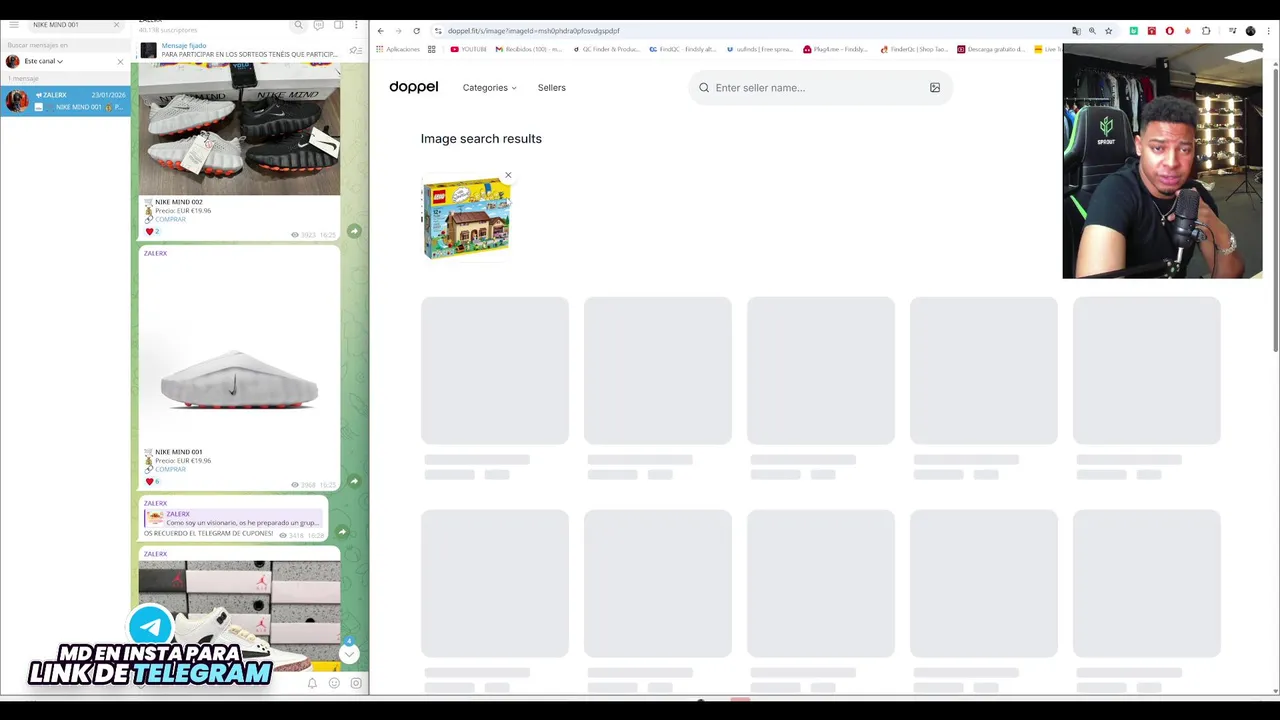
Task: Click COMPRAR link under NIKE MIND 001
Action: [170, 469]
